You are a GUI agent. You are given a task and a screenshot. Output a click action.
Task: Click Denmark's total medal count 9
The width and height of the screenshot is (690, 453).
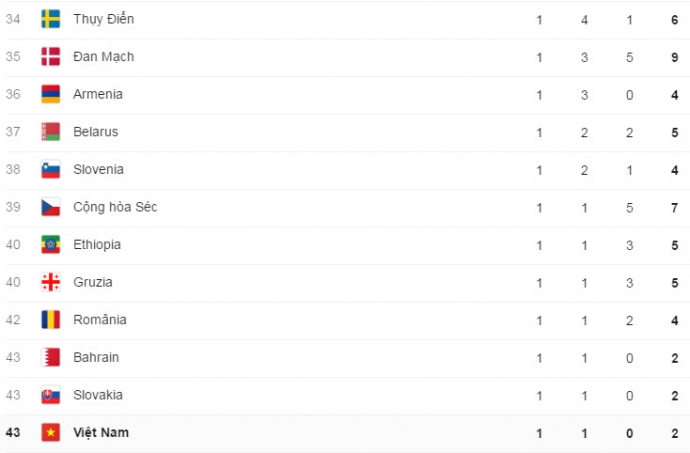point(676,57)
